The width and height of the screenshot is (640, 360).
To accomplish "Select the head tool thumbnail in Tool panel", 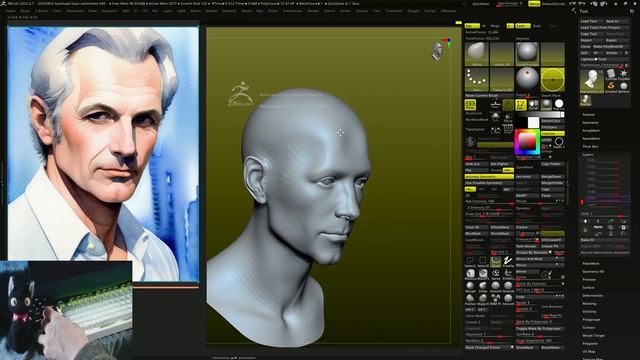I will pos(592,81).
